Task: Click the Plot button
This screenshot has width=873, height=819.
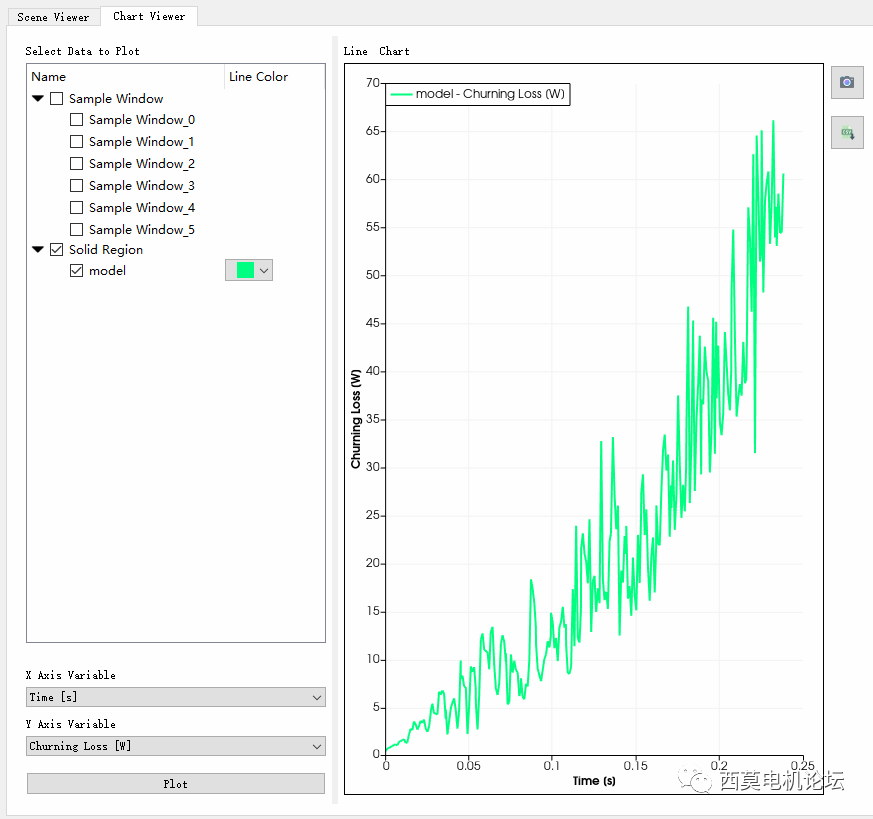Action: [175, 783]
